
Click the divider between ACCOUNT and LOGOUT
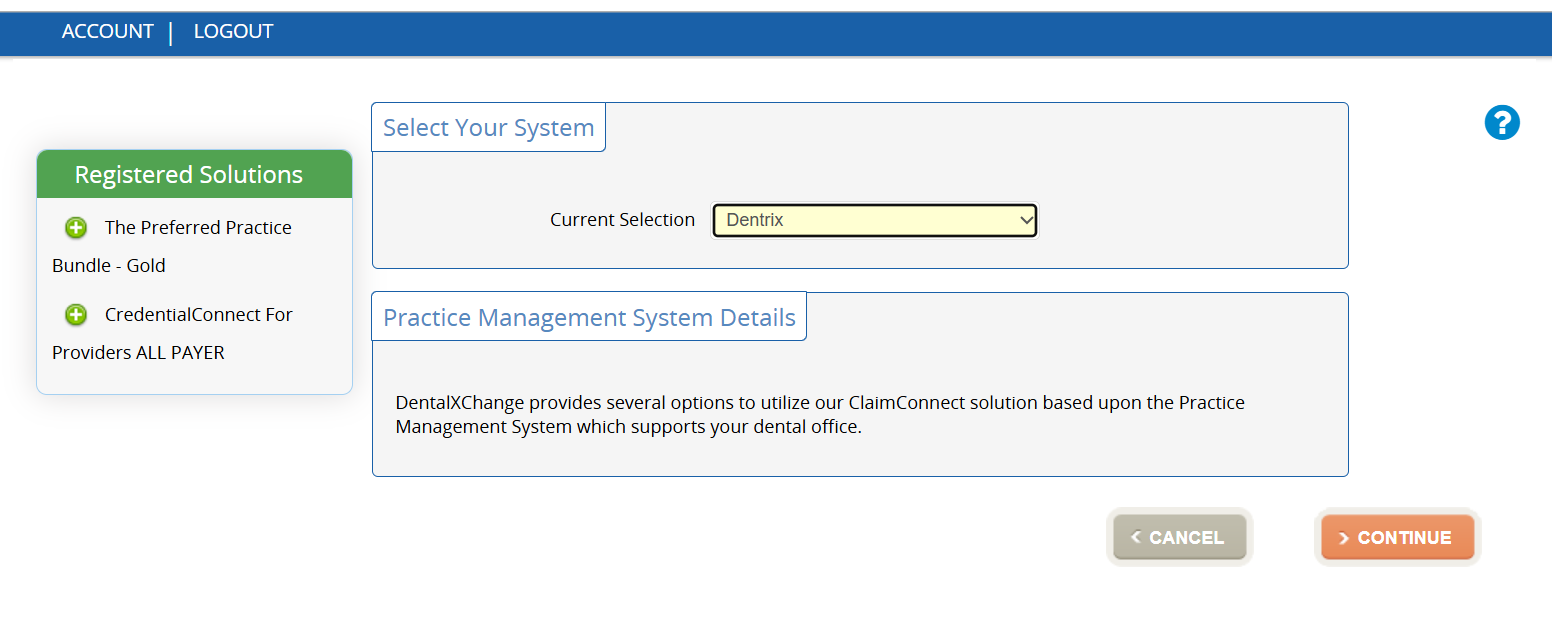(x=171, y=33)
